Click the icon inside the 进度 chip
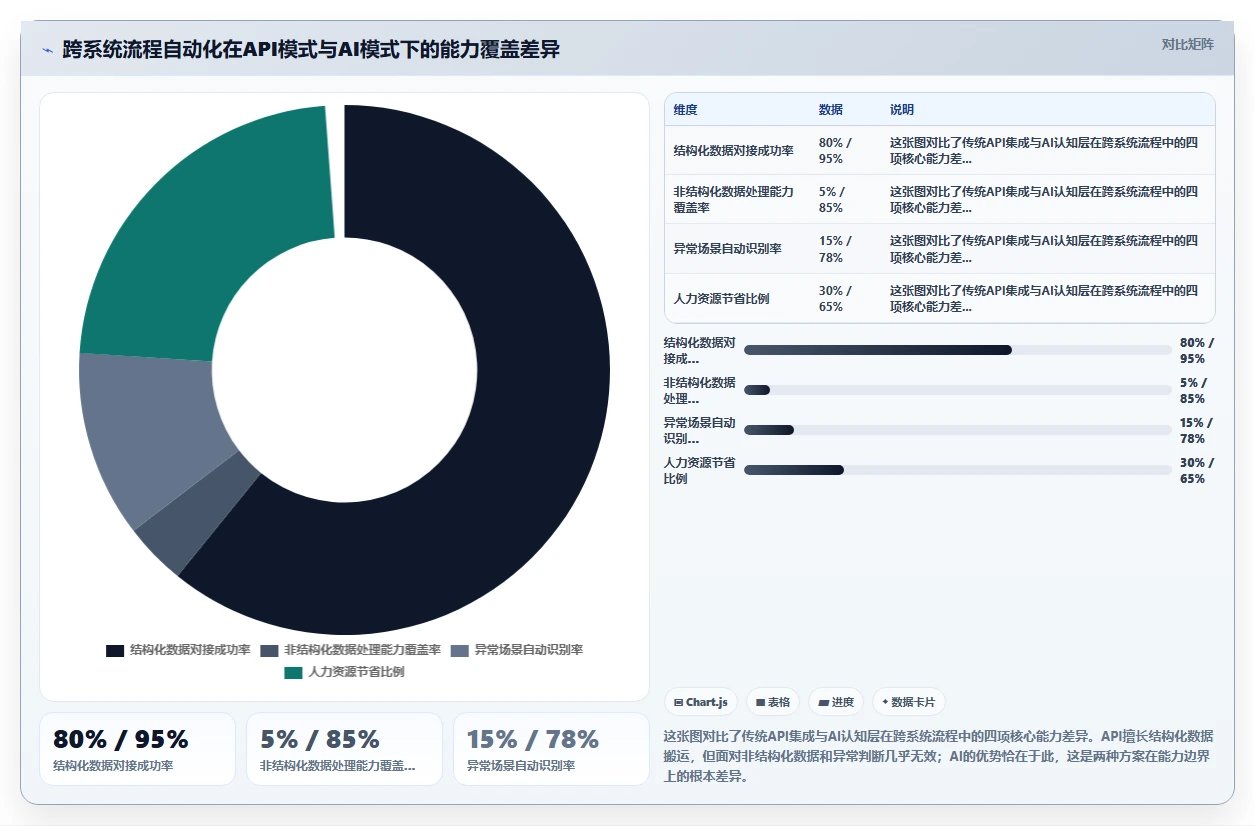1255x826 pixels. click(823, 703)
